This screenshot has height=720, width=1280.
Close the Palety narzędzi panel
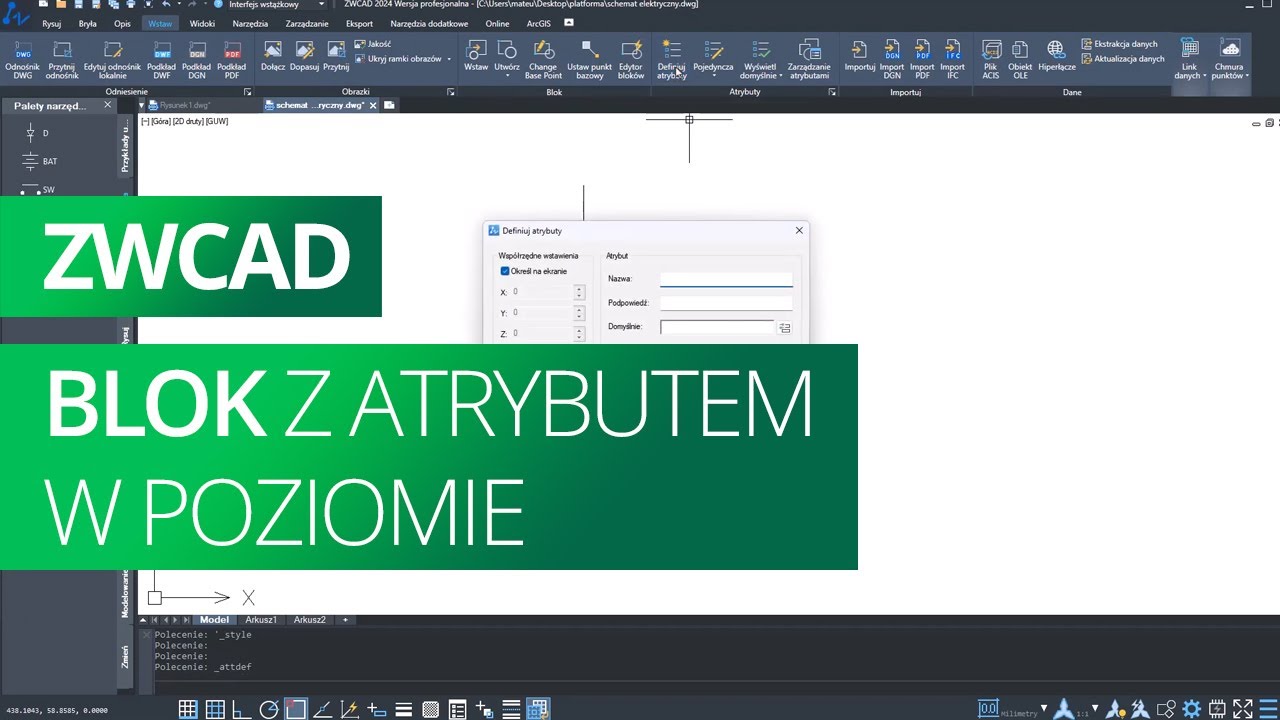(107, 106)
